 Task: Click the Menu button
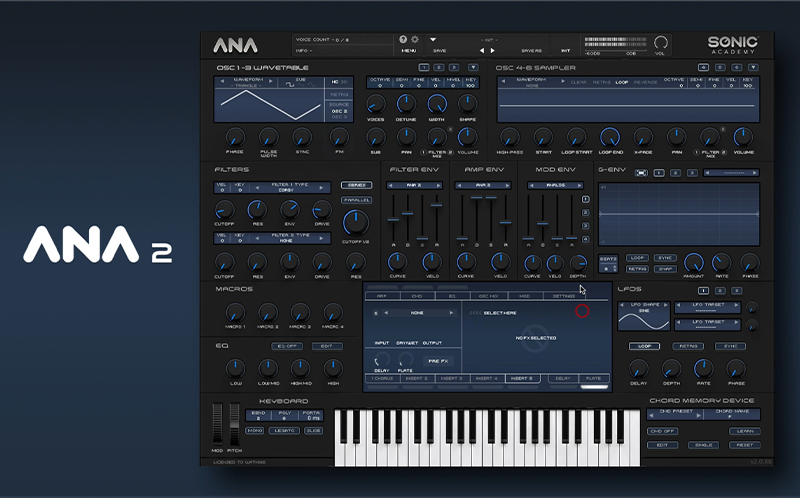pos(409,51)
